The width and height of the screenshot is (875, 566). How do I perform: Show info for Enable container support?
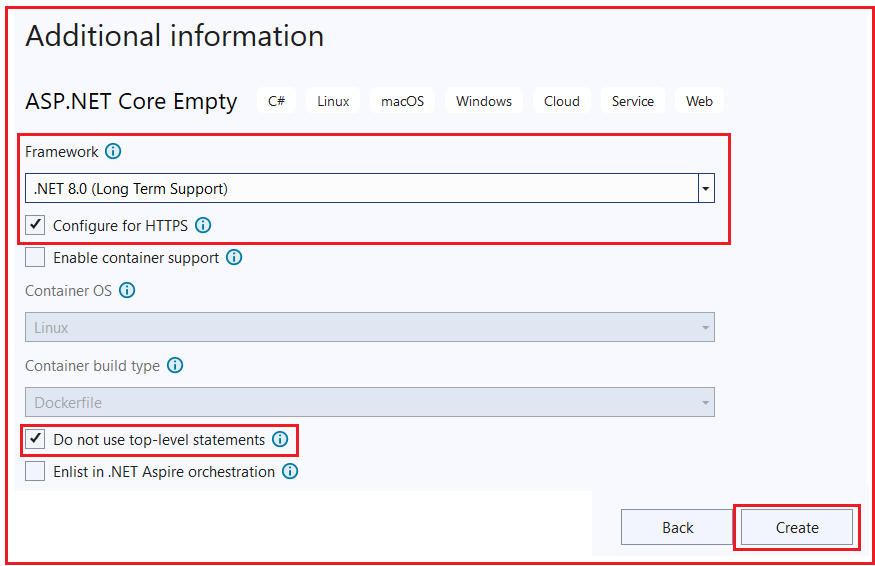pos(234,257)
